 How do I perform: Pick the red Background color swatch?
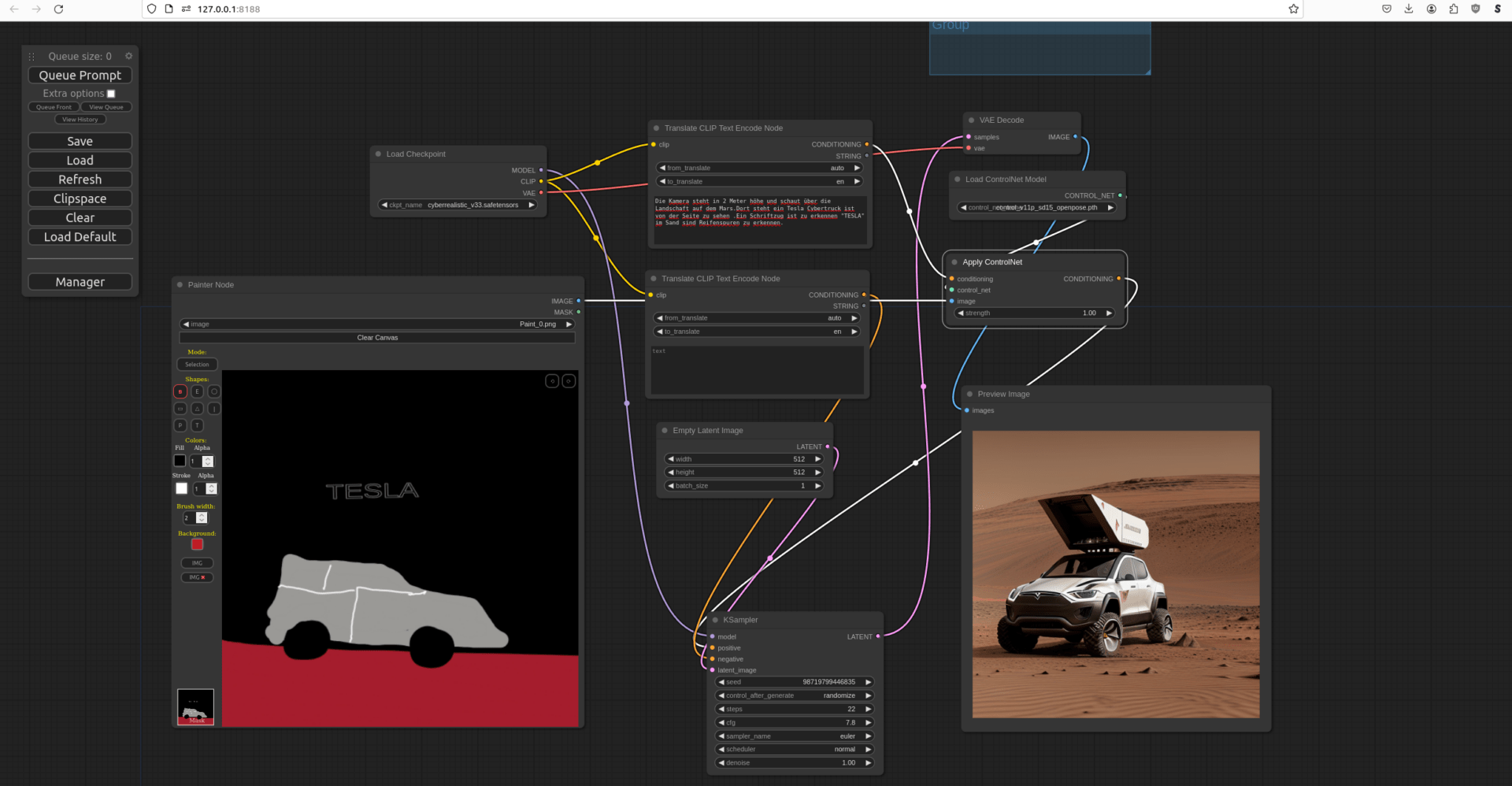click(x=197, y=544)
